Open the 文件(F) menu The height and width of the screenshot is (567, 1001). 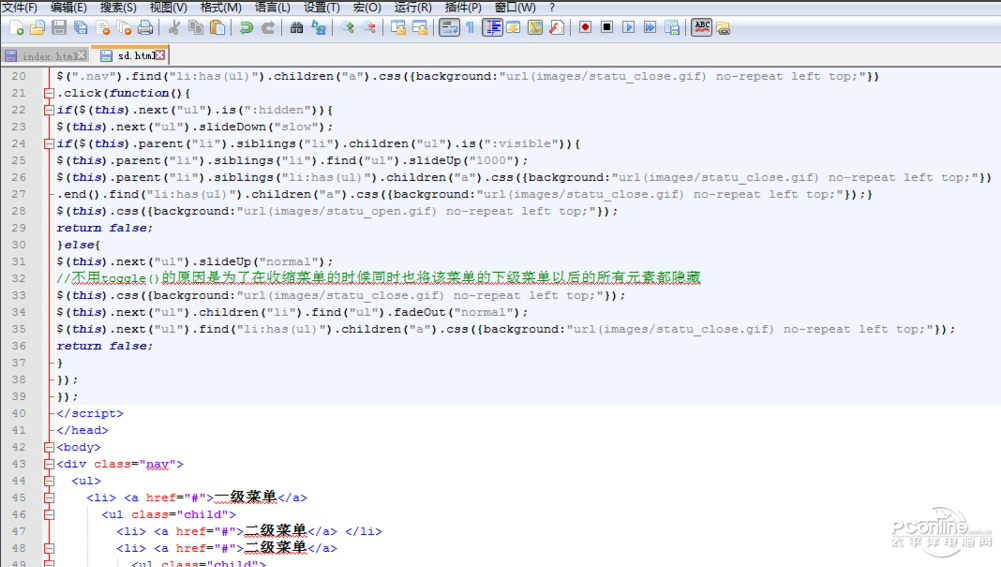point(20,7)
